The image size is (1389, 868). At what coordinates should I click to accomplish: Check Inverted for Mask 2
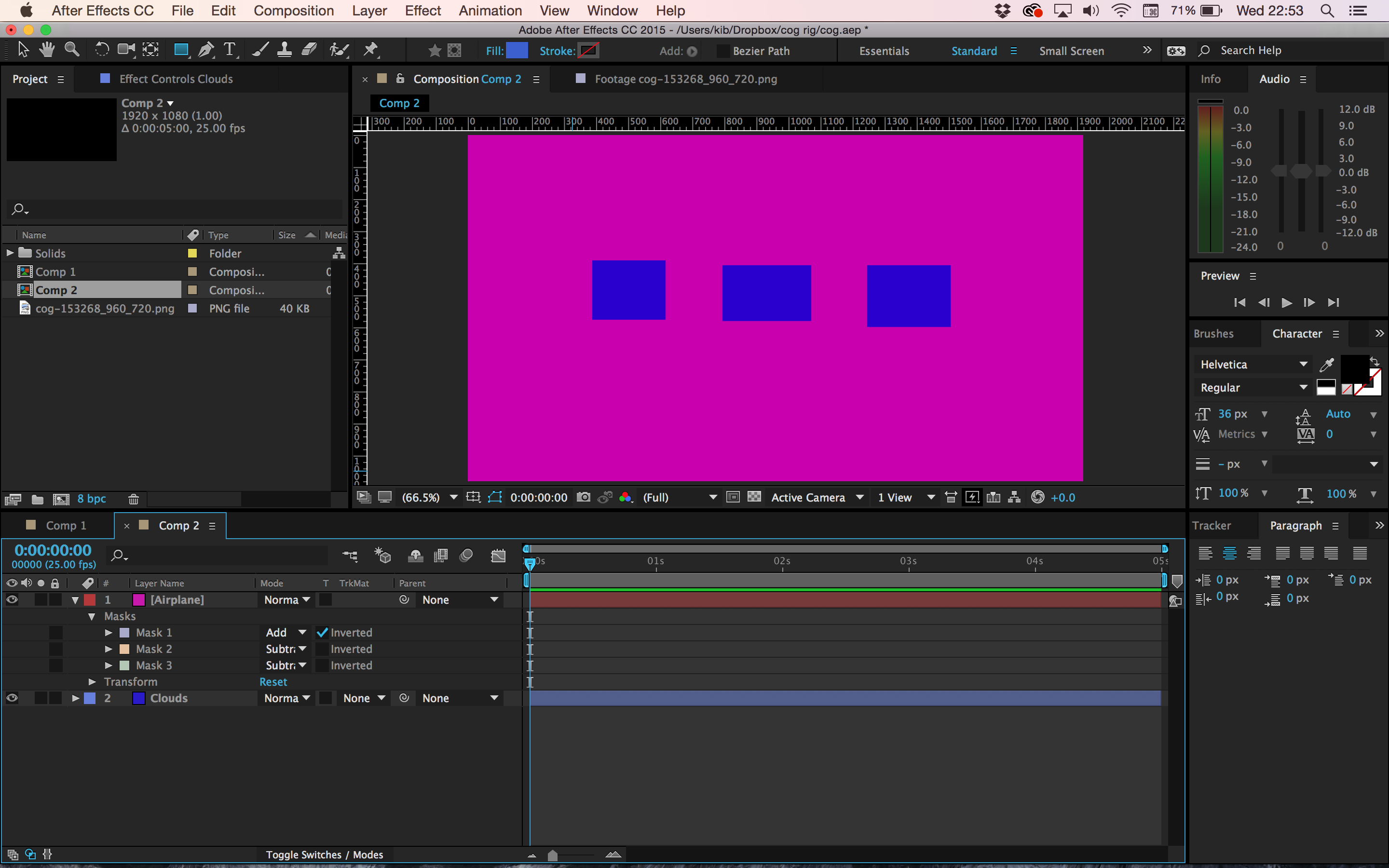323,649
